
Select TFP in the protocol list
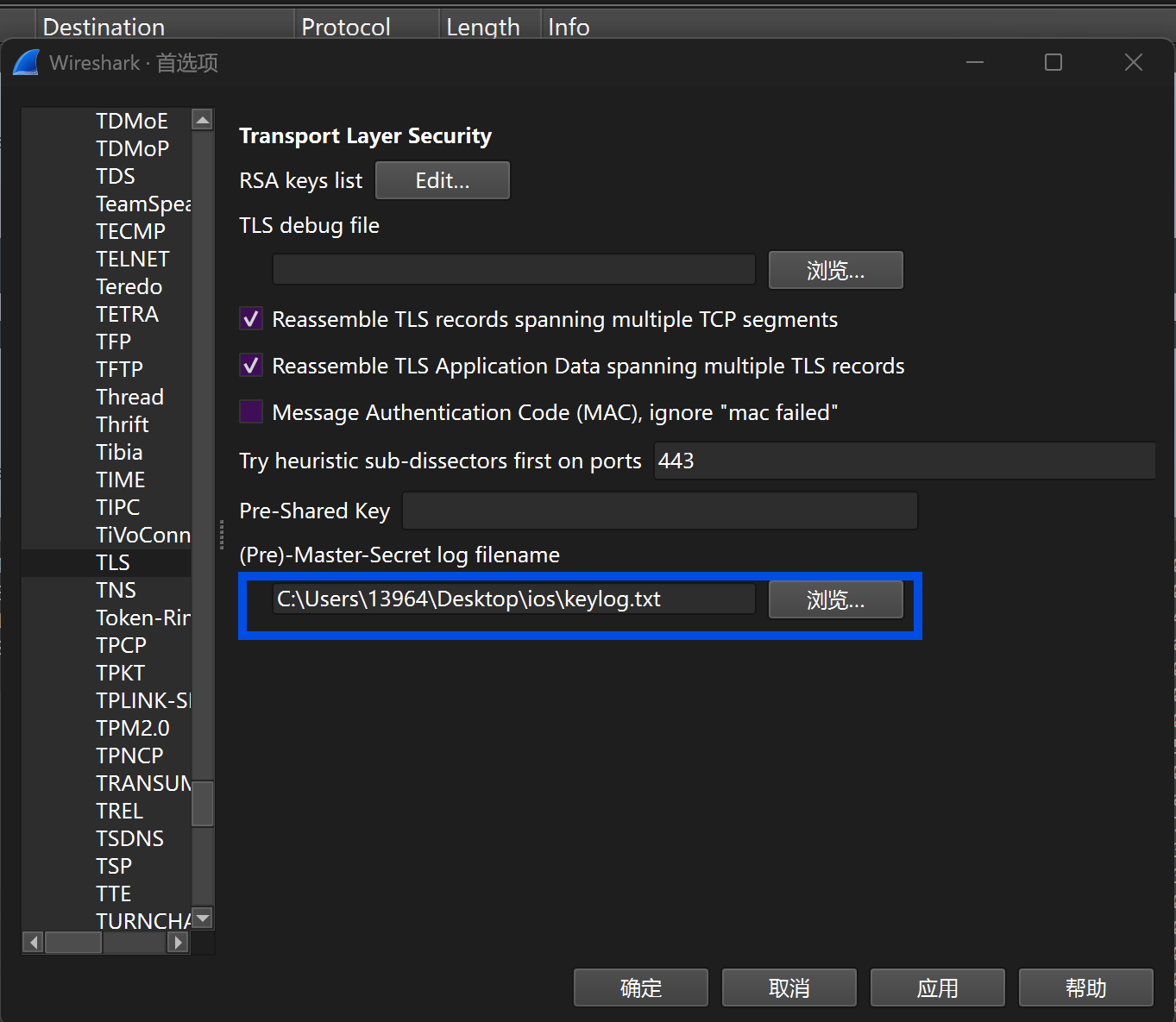pyautogui.click(x=113, y=342)
